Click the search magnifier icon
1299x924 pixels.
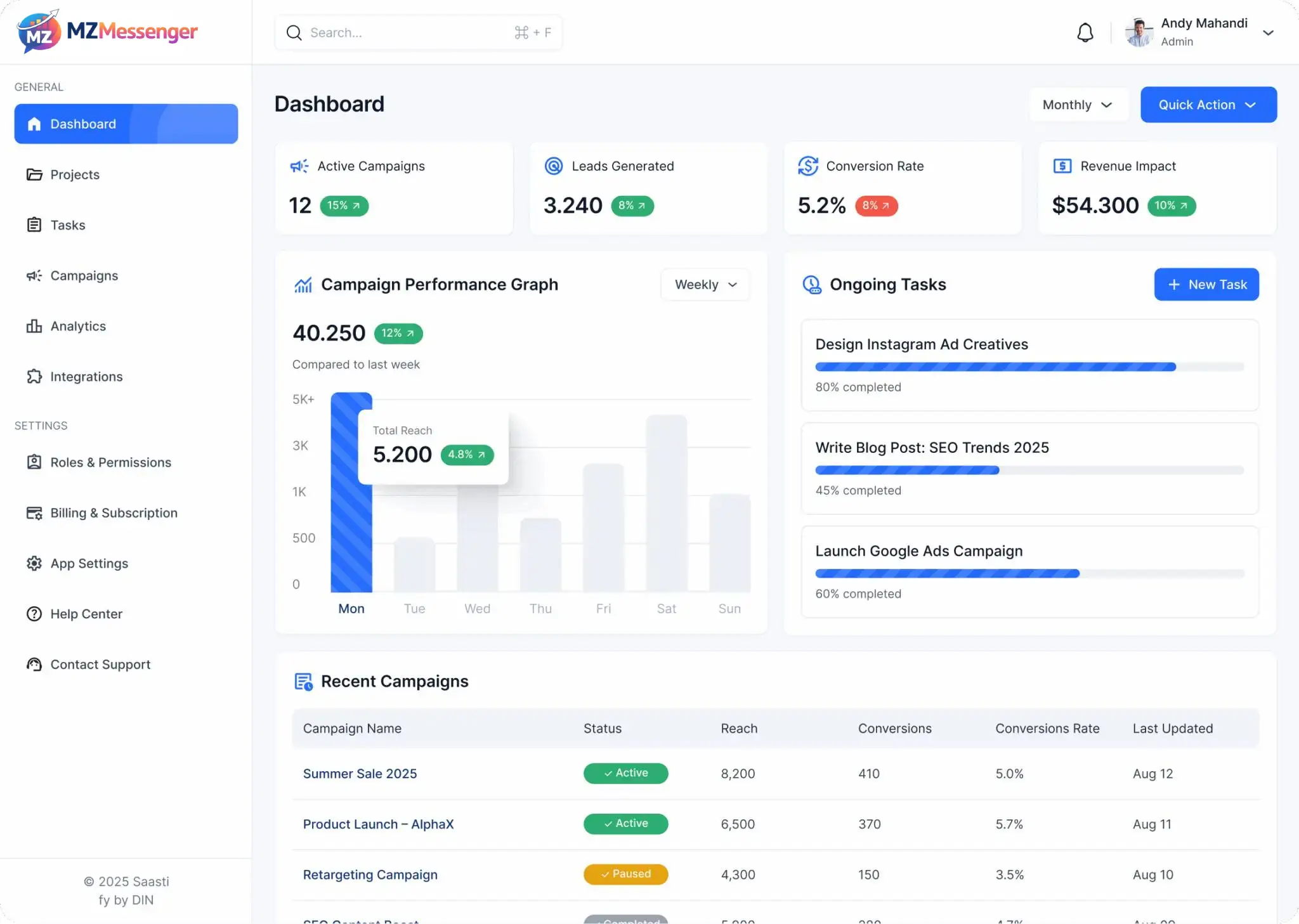coord(294,32)
